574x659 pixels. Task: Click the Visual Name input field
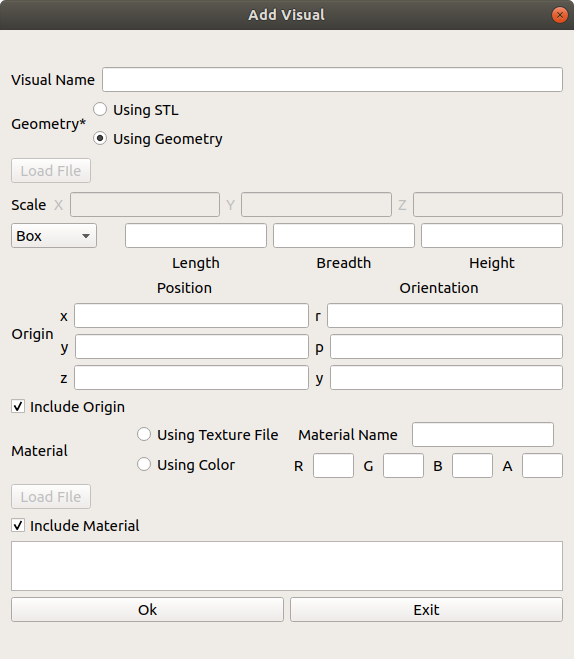click(332, 79)
